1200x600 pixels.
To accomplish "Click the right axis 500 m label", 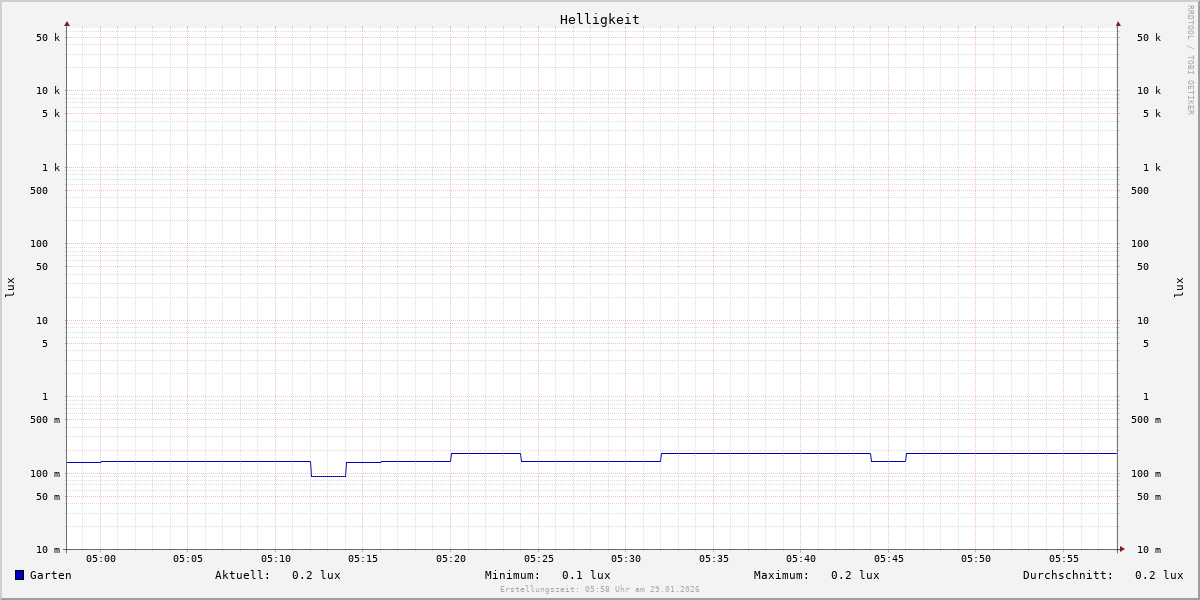I will (x=1146, y=420).
